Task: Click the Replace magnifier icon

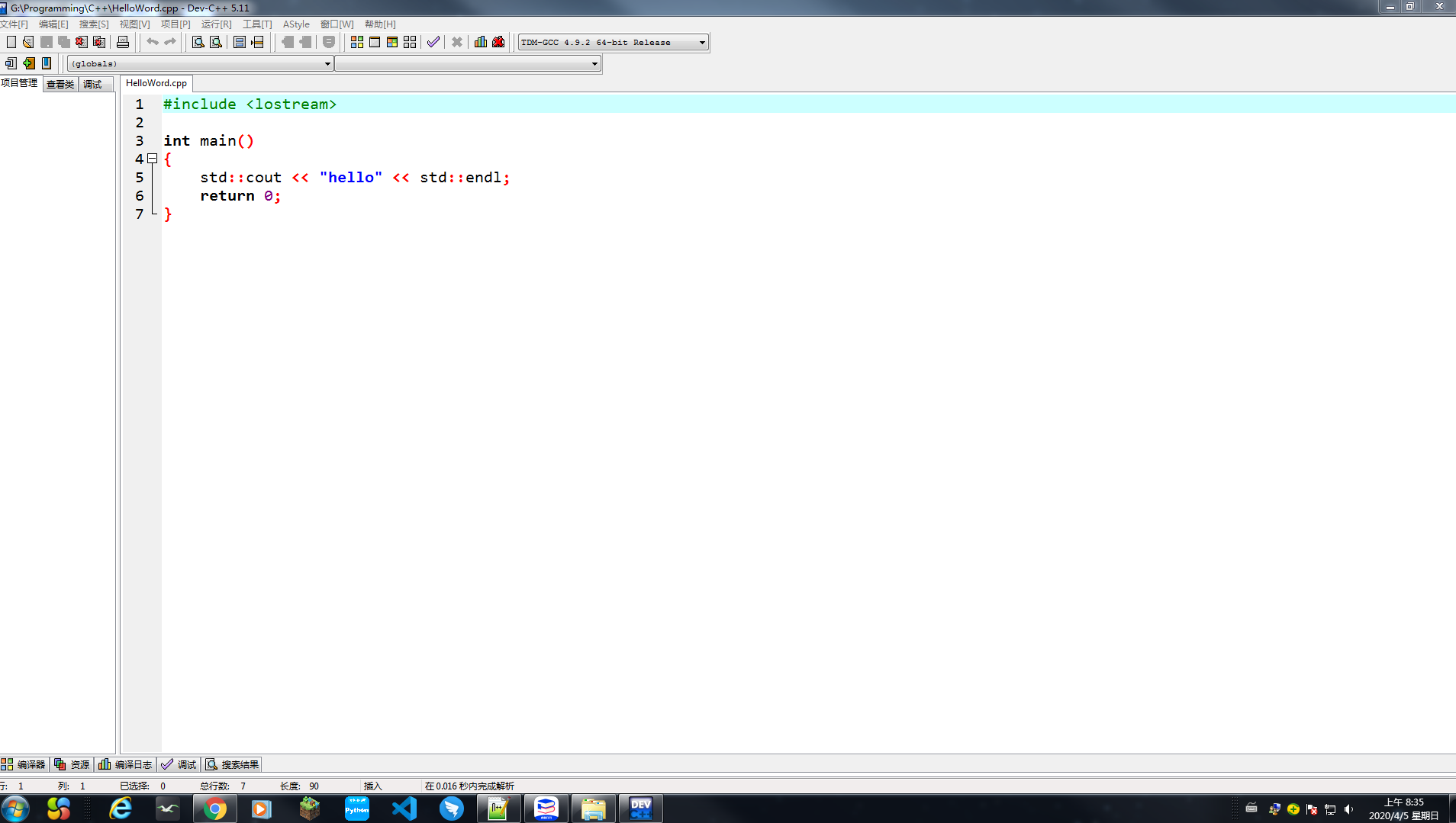Action: click(x=216, y=42)
